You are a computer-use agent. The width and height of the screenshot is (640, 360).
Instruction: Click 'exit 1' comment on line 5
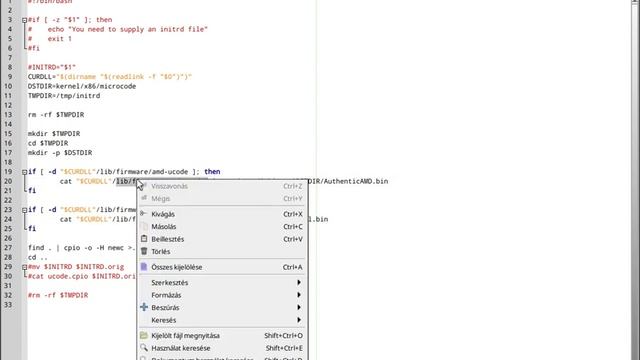[x=60, y=39]
